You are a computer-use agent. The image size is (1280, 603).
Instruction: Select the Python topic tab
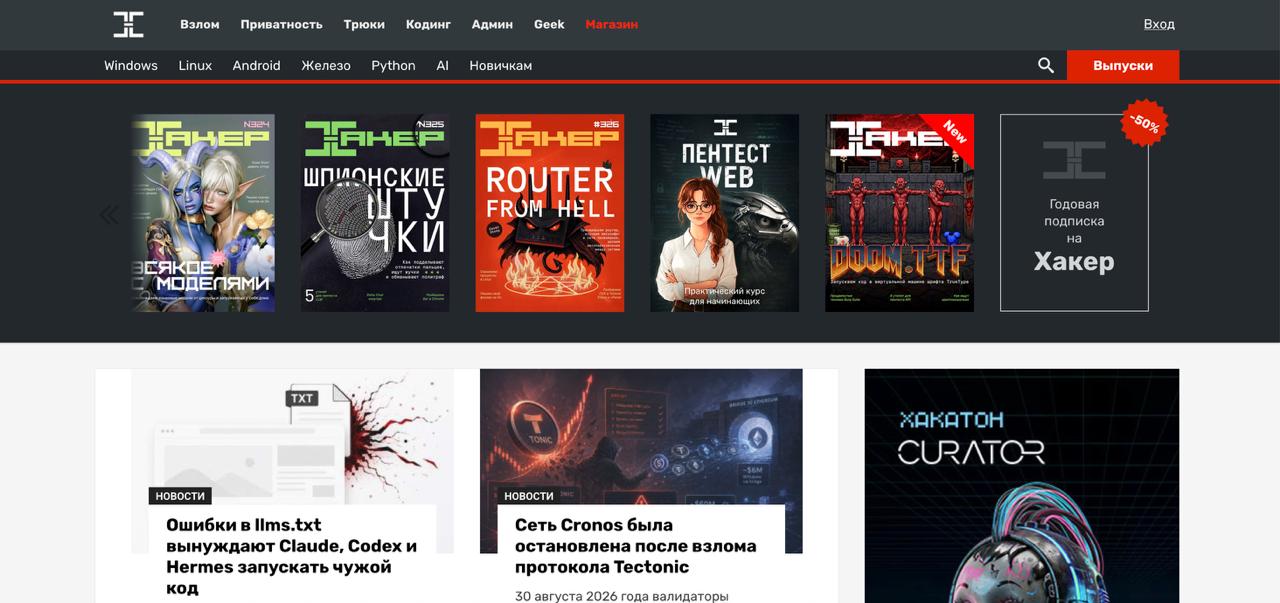(393, 65)
